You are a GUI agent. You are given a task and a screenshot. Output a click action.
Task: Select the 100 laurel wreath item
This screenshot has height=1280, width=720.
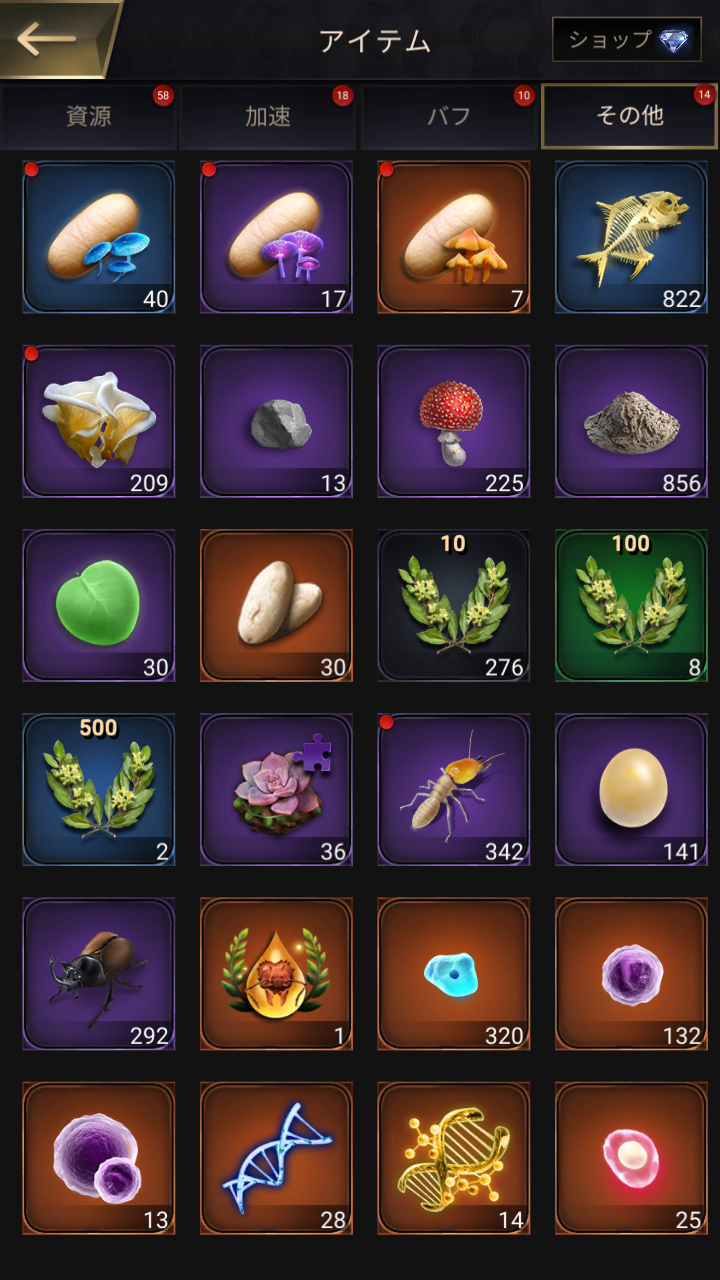click(x=632, y=605)
